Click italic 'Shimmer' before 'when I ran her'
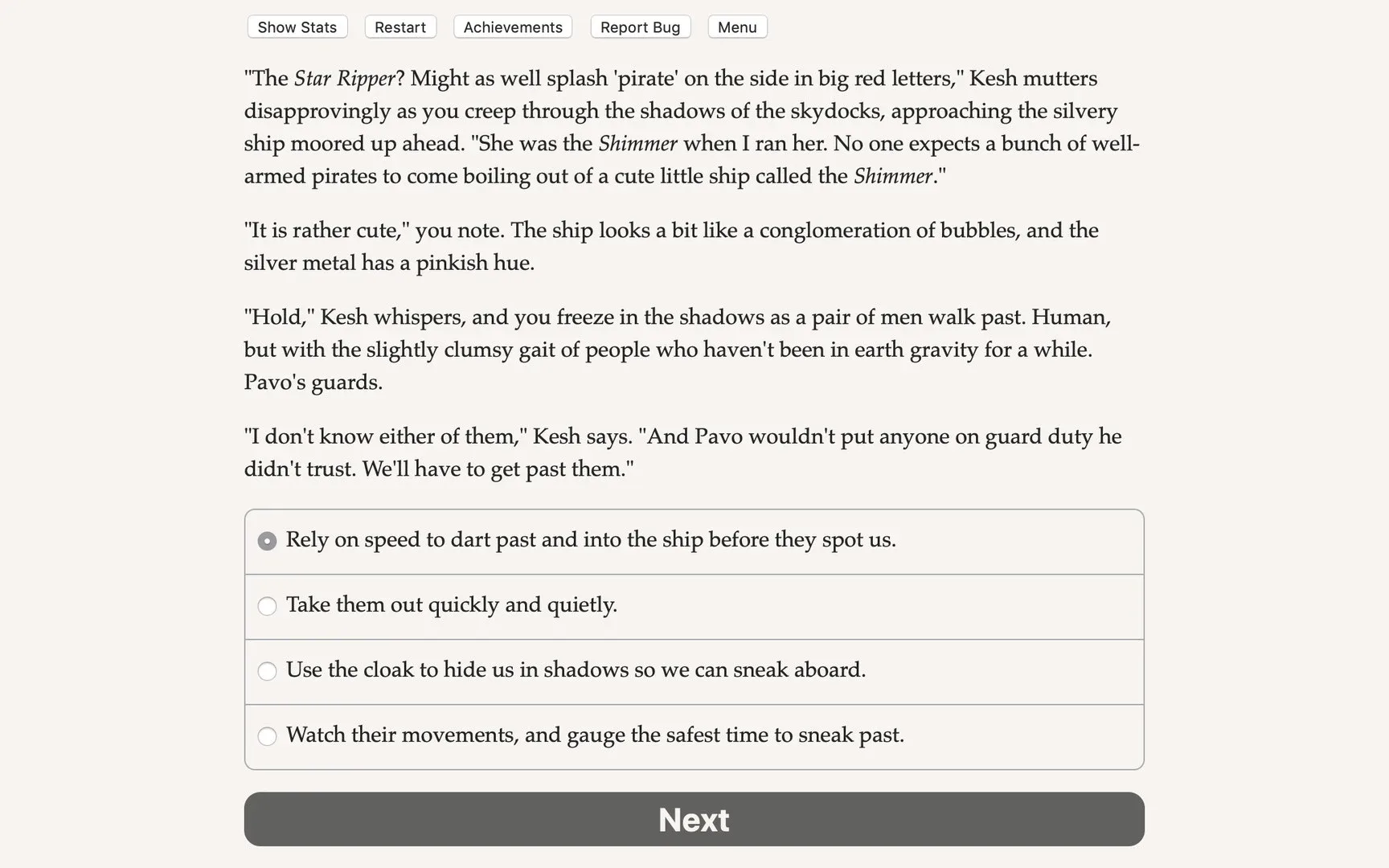The height and width of the screenshot is (868, 1389). coord(637,144)
